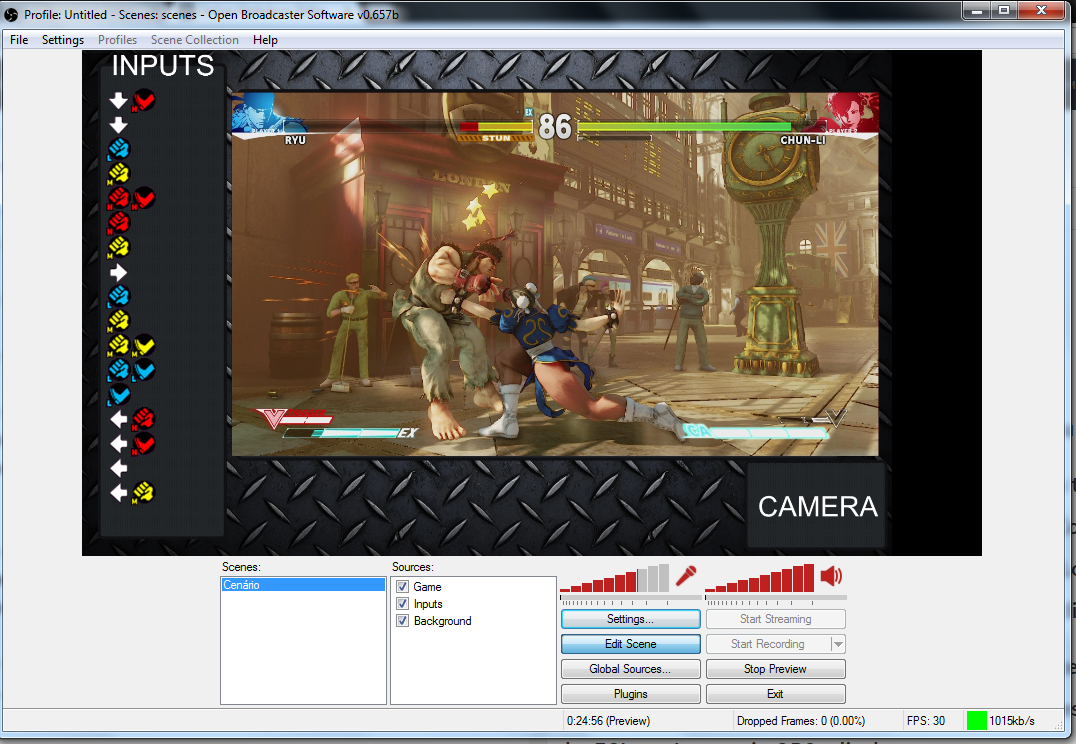Click the green bitrate status indicator
The image size is (1076, 744).
[976, 721]
